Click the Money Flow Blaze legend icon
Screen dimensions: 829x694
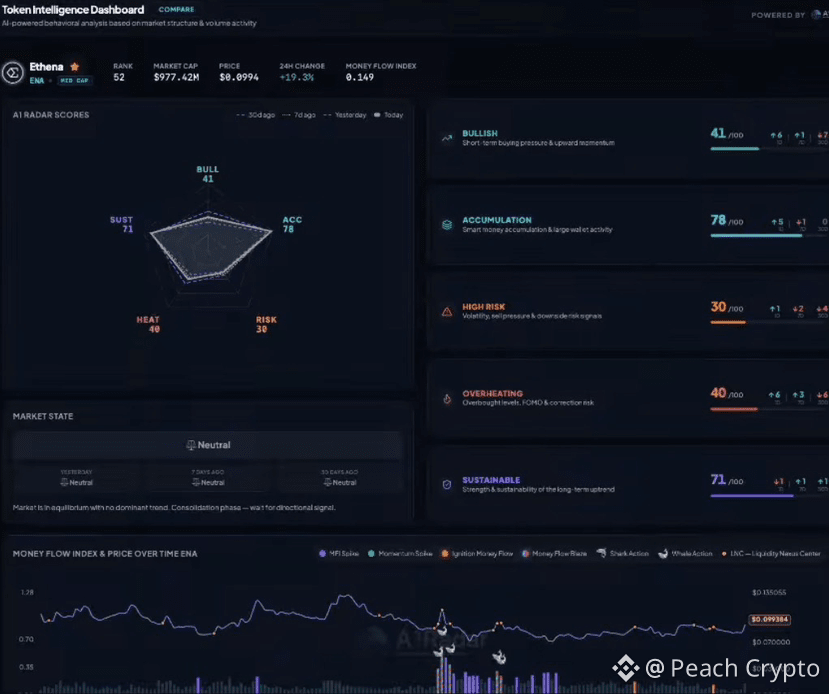525,553
